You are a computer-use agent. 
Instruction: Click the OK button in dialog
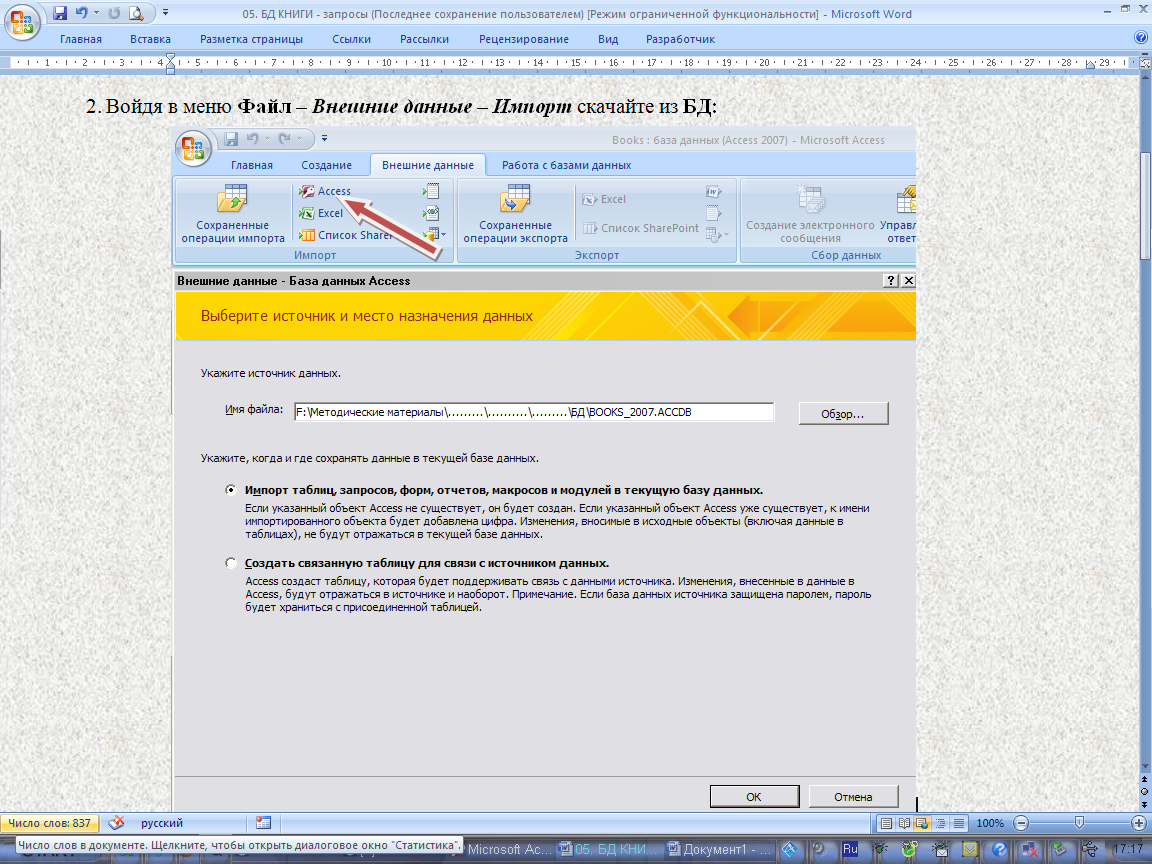pyautogui.click(x=755, y=796)
